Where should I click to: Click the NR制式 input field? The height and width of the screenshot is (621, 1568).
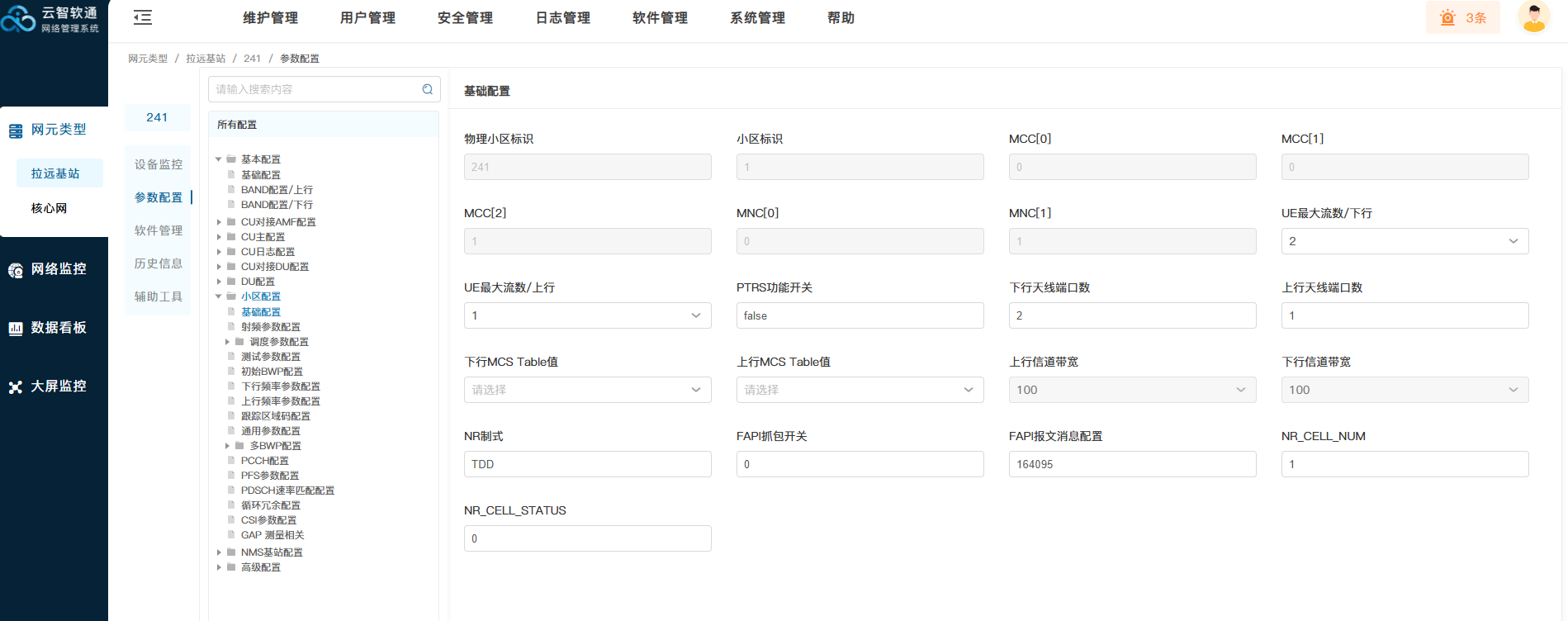(x=587, y=464)
